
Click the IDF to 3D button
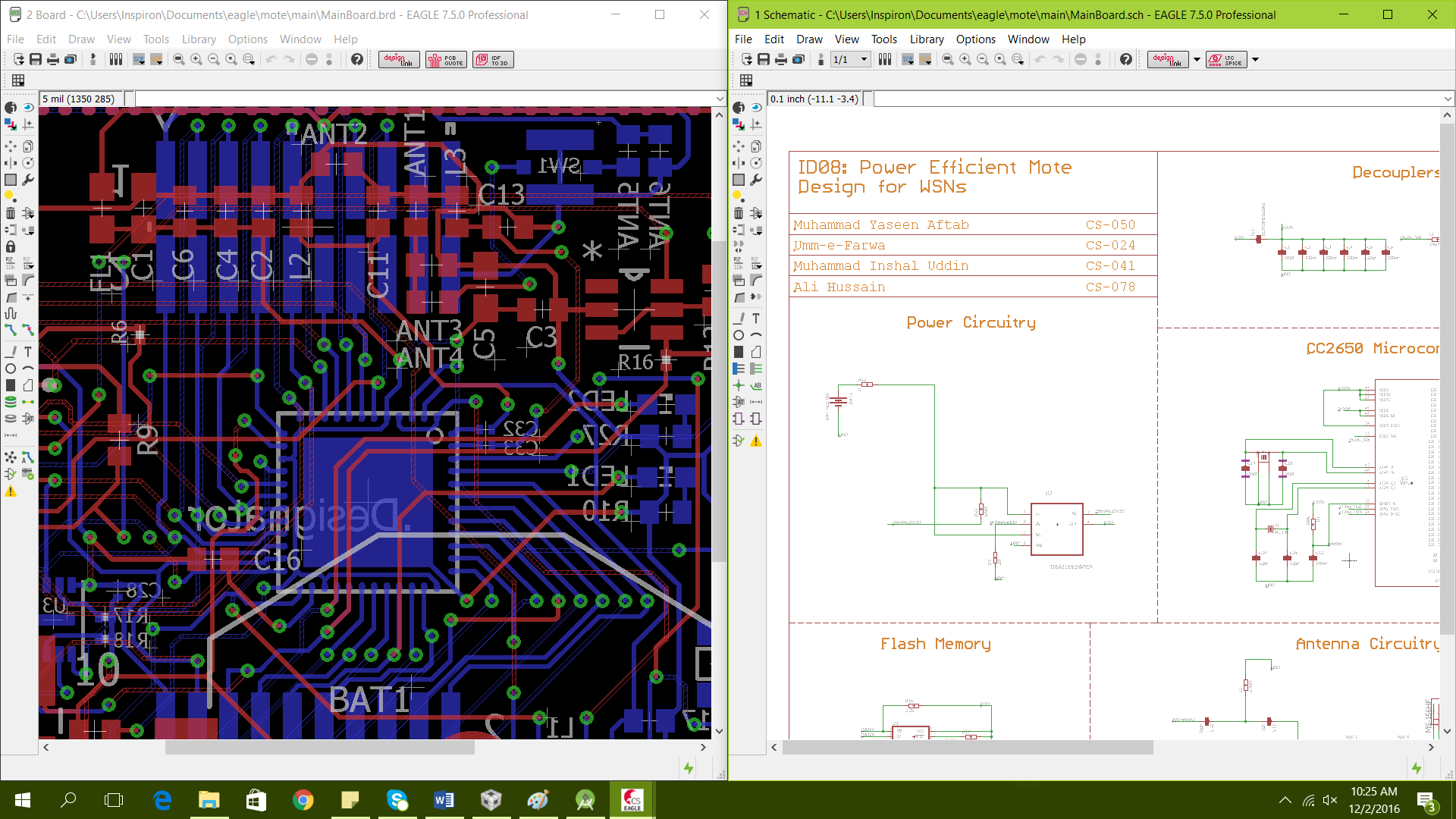click(493, 59)
